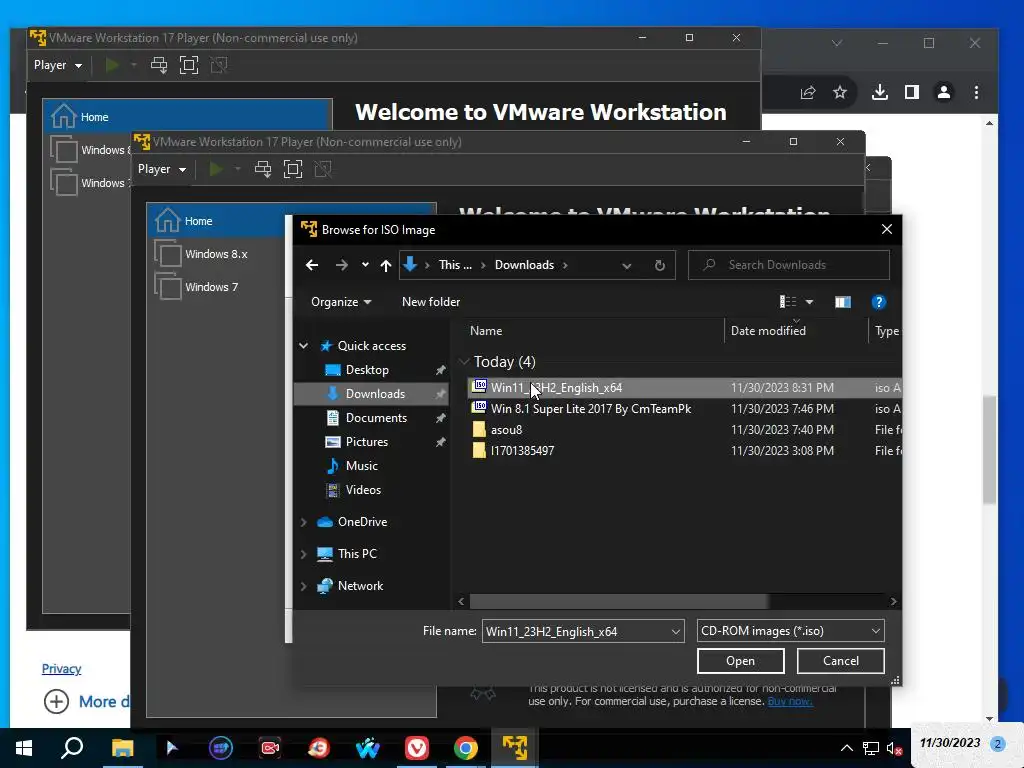Enter full screen in back VMware window
1024x768 pixels.
click(x=189, y=65)
